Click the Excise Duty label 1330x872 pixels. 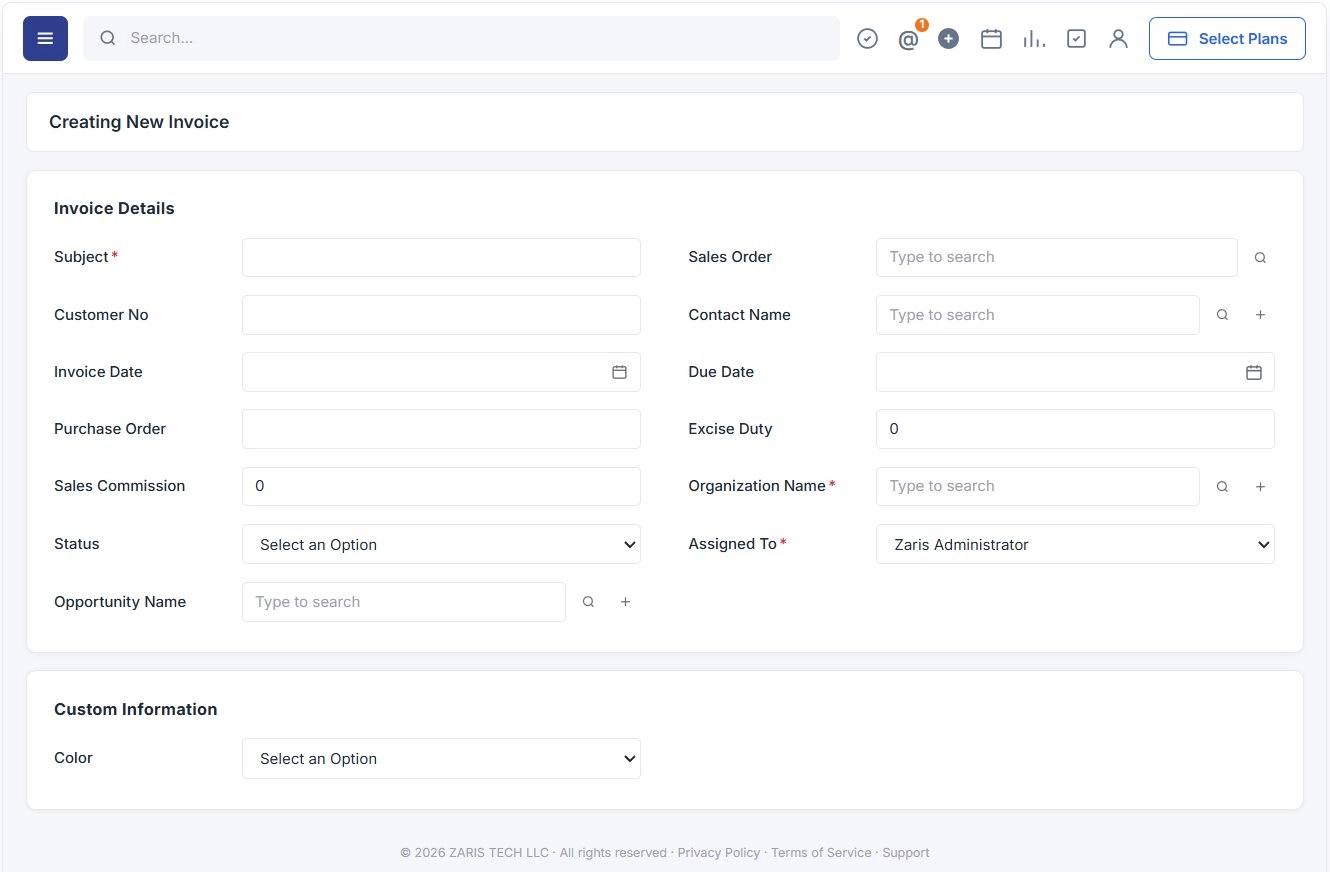coord(730,429)
